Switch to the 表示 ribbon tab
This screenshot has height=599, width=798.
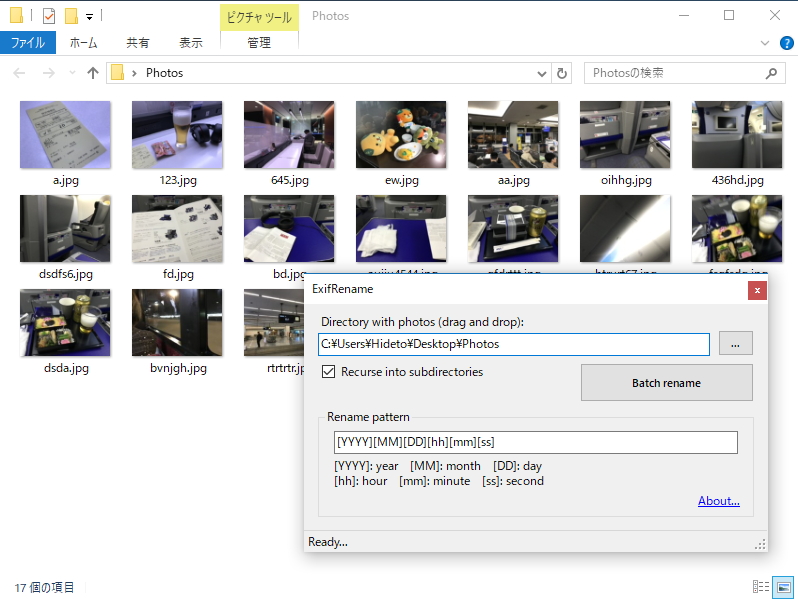pyautogui.click(x=191, y=43)
